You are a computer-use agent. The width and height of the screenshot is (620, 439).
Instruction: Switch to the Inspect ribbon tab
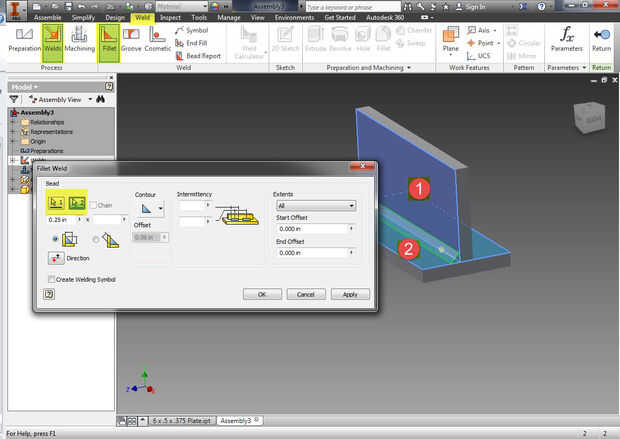170,17
